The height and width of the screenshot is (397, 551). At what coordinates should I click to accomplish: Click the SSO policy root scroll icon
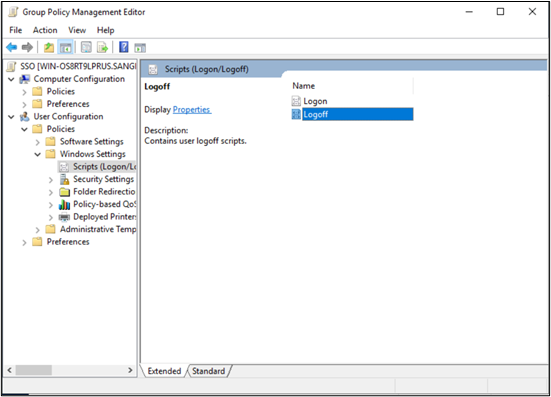click(12, 66)
